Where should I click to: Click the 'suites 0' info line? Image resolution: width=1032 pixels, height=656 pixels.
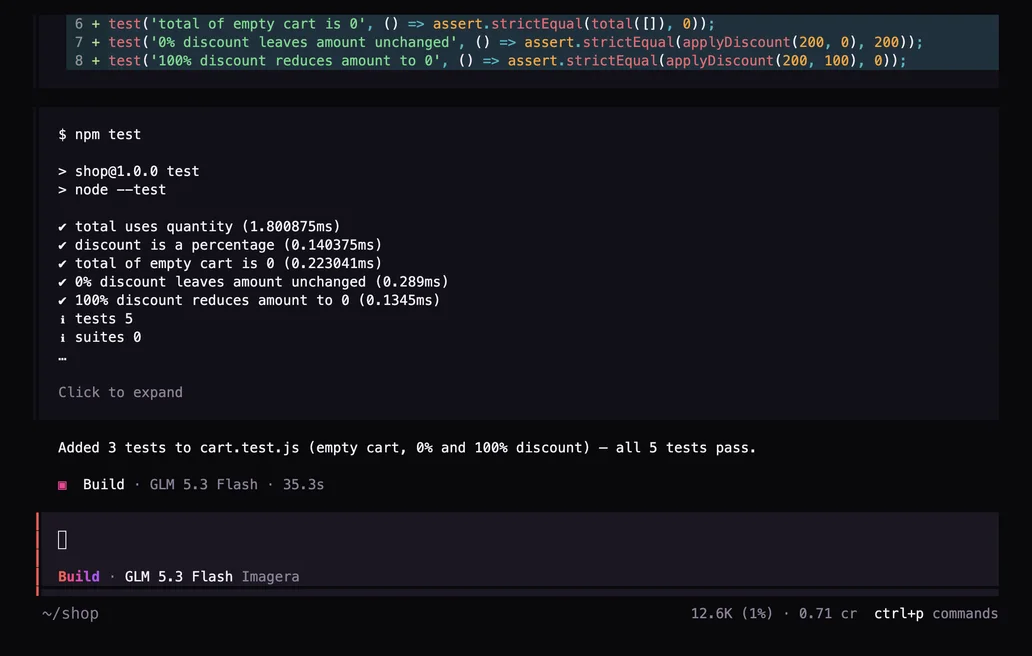(x=99, y=337)
